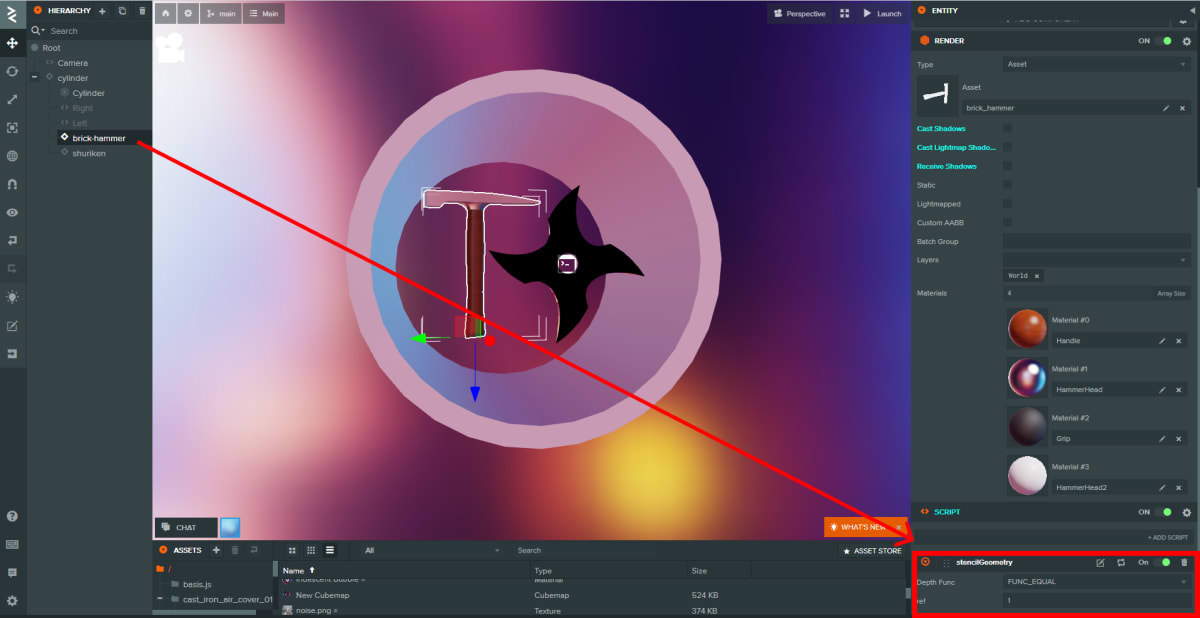Enable Cast Shadows checkbox
This screenshot has width=1200, height=618.
(x=1007, y=128)
